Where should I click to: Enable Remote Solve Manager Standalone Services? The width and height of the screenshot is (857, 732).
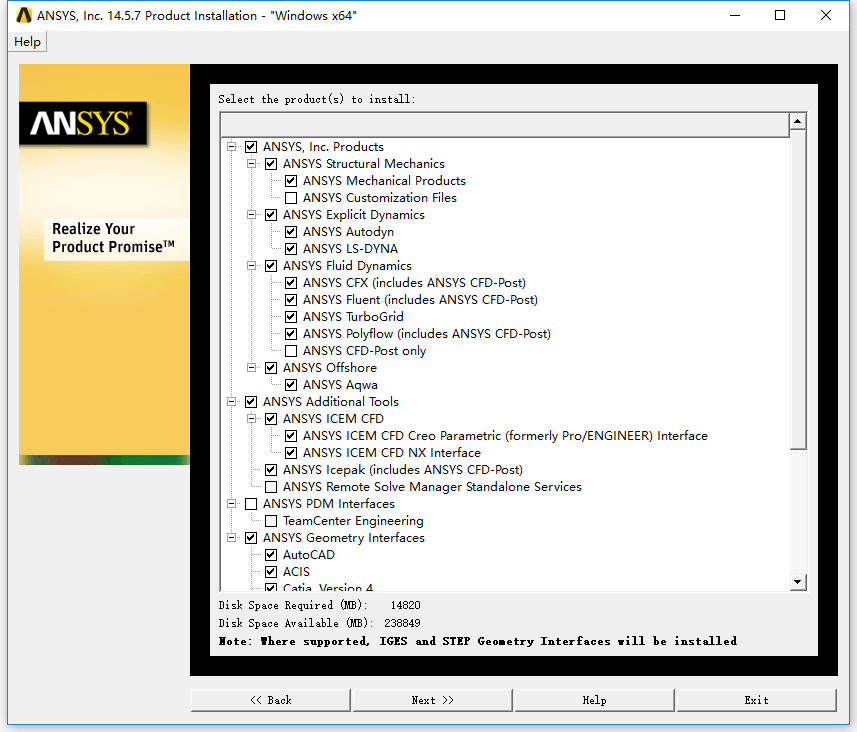(271, 487)
